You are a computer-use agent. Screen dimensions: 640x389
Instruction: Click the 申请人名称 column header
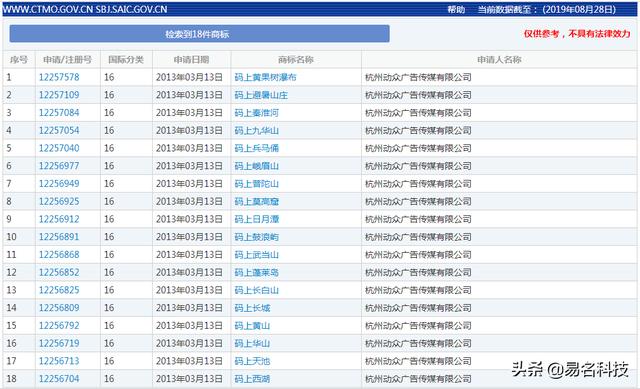(499, 60)
